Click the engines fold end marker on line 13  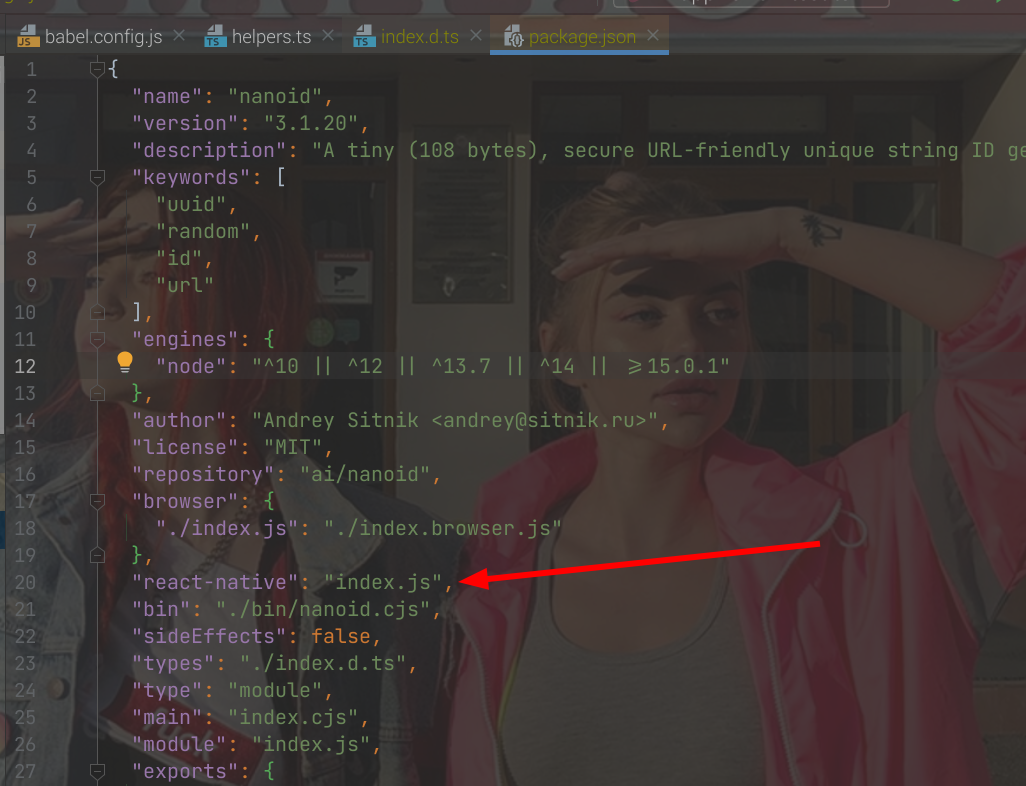point(97,393)
